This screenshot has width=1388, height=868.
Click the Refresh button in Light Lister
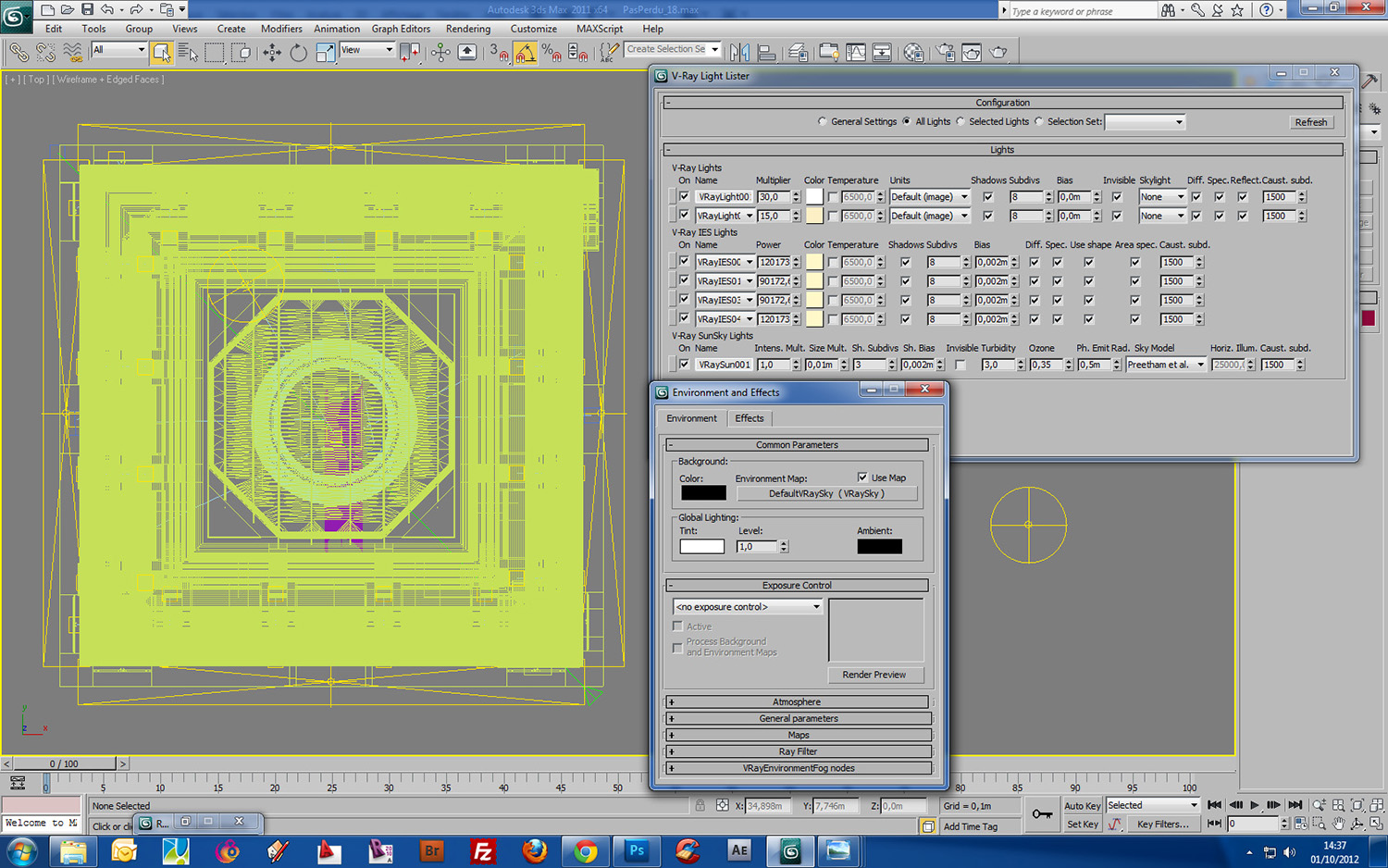coord(1310,122)
